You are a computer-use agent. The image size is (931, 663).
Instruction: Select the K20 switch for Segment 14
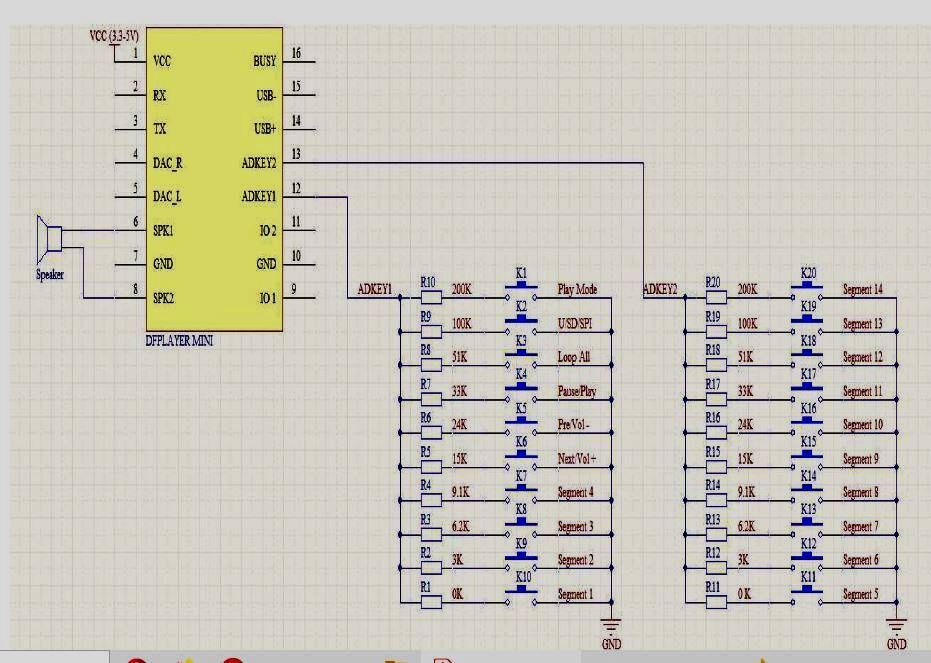click(x=807, y=292)
